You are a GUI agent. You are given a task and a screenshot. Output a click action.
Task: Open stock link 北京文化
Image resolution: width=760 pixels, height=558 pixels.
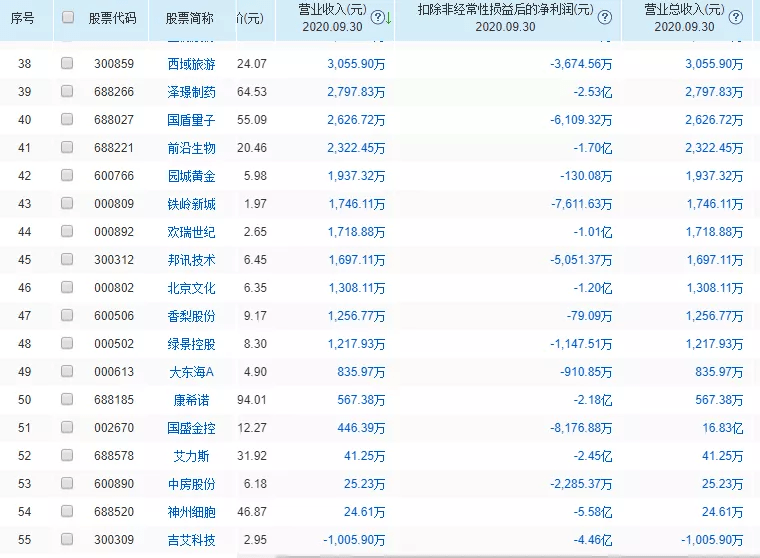click(191, 288)
